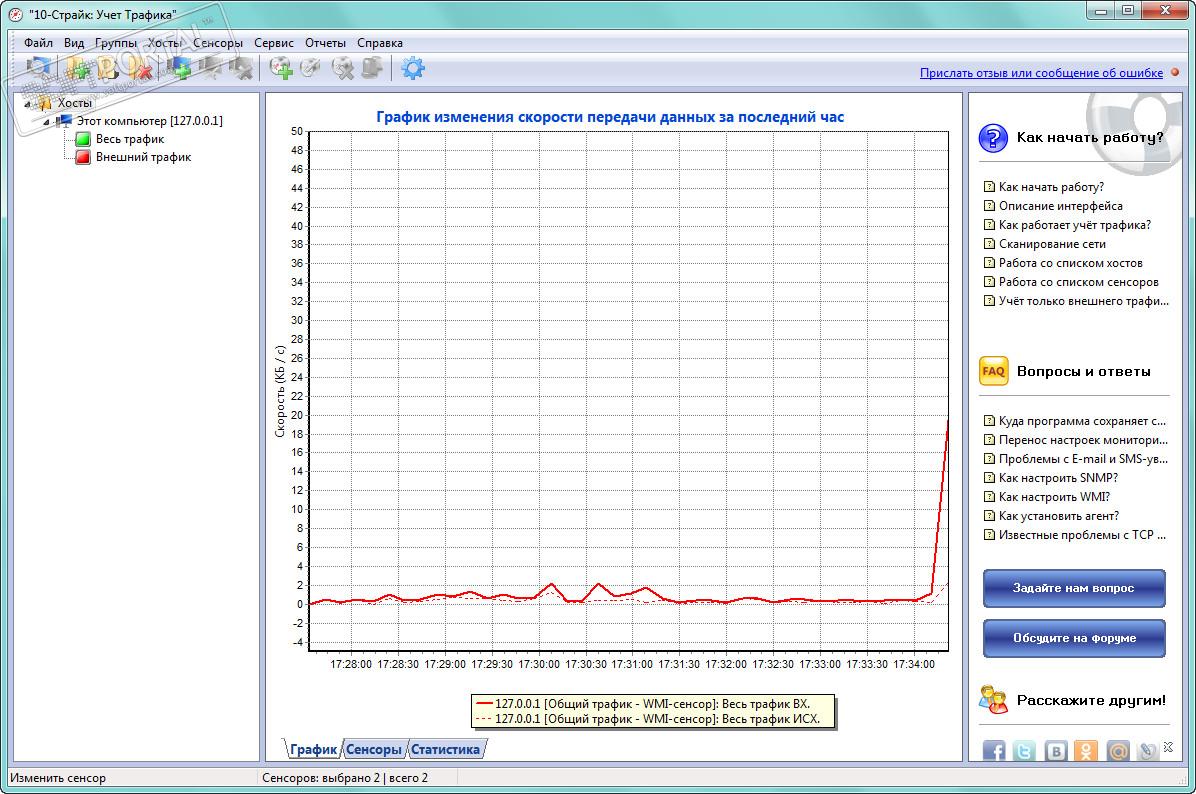
Task: Open FAQ 'Перенос настроек монитори...'
Action: pos(1083,440)
